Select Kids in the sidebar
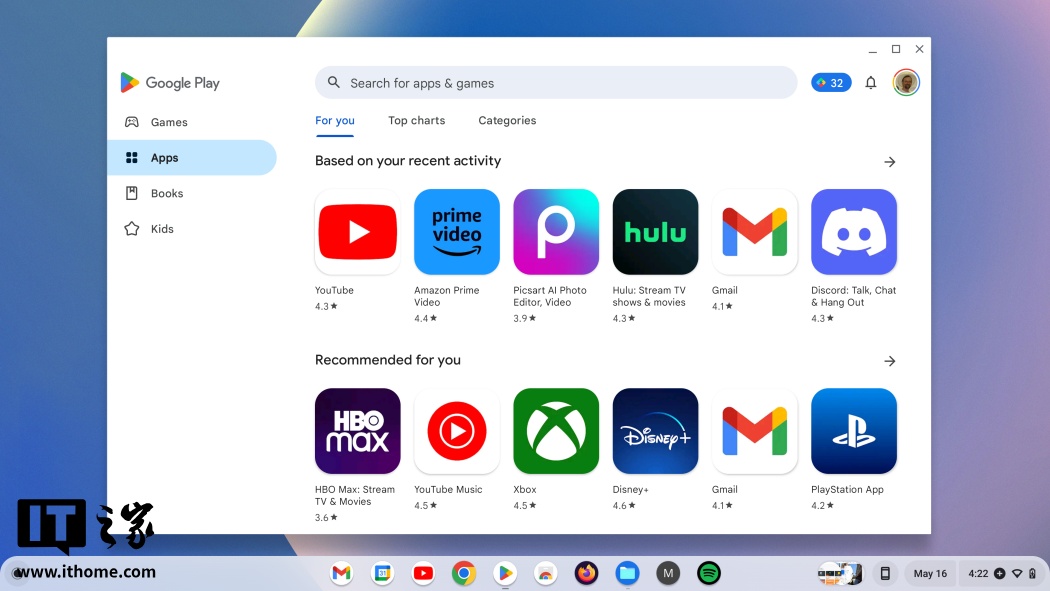This screenshot has width=1050, height=591. click(192, 228)
